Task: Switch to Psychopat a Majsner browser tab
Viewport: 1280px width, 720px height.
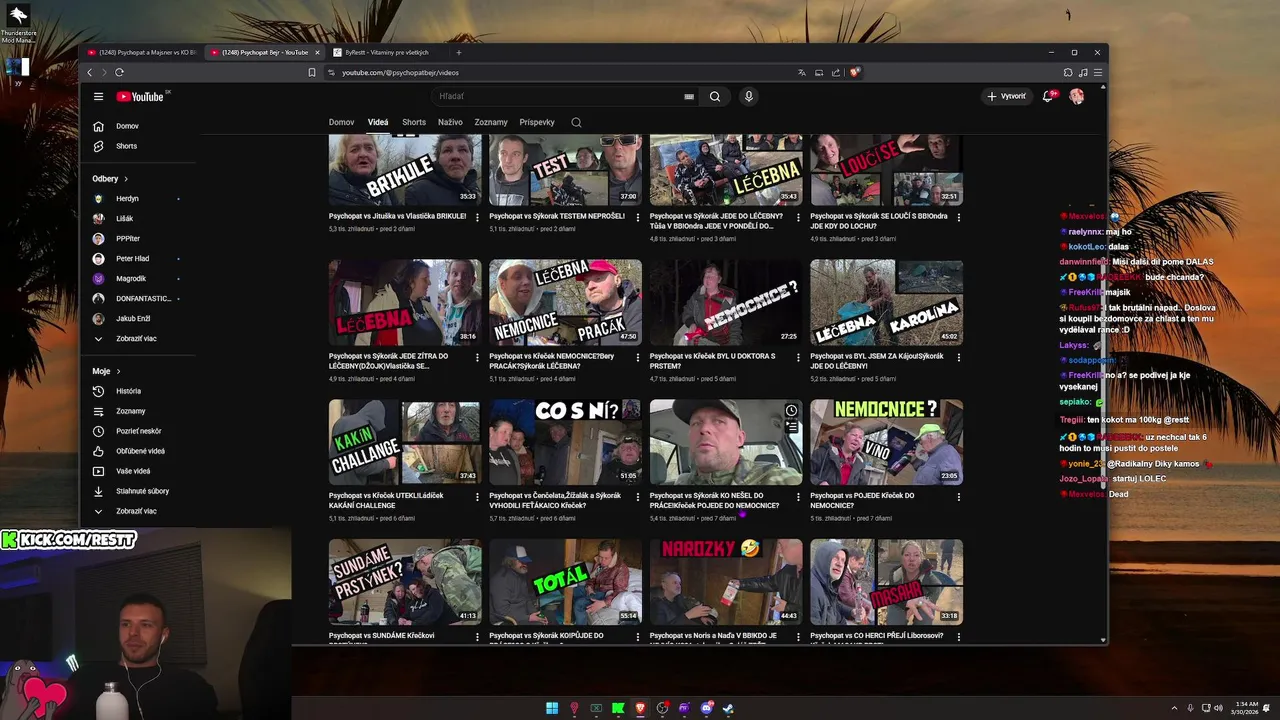Action: coord(141,52)
